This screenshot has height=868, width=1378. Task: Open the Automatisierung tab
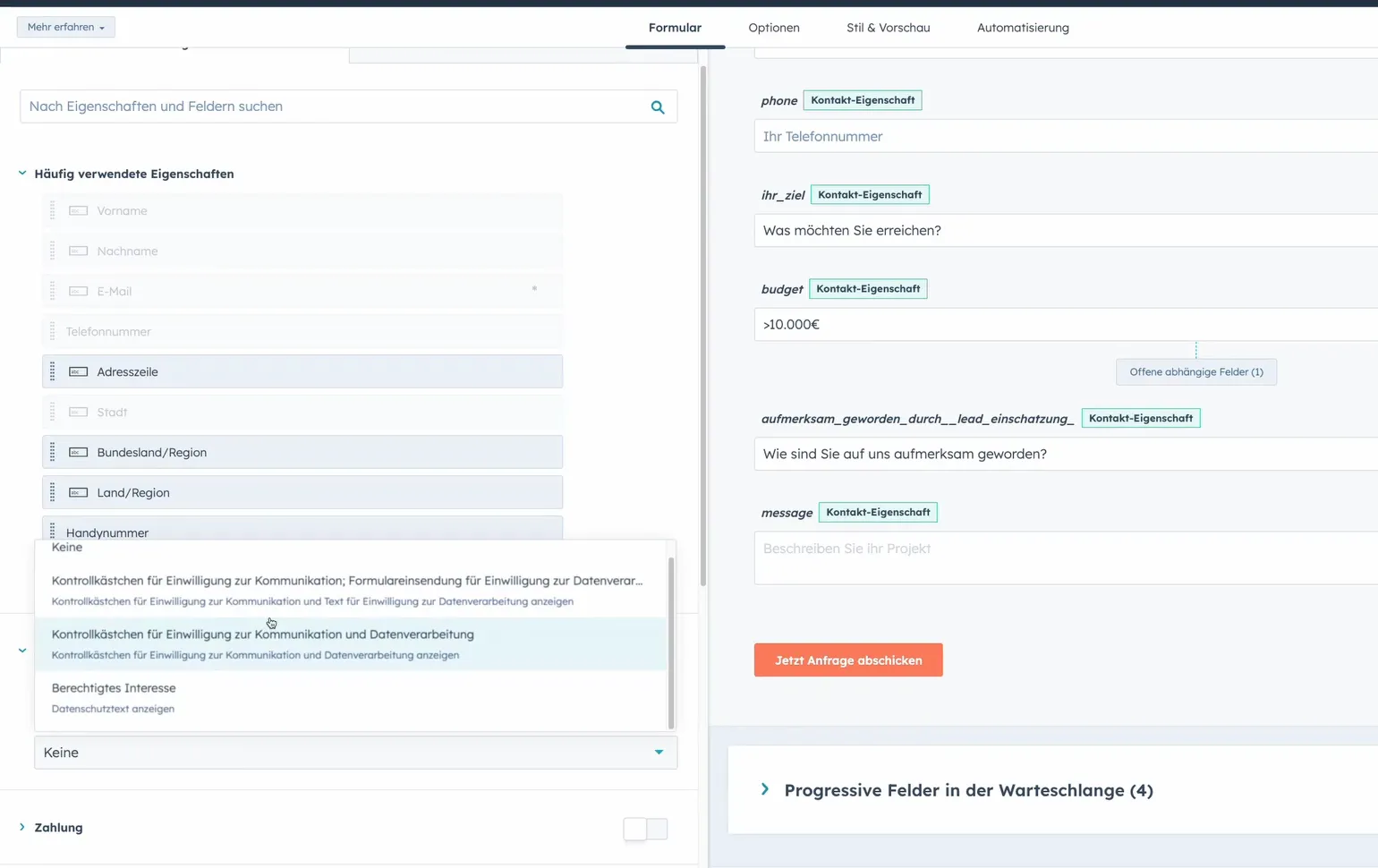coord(1023,28)
